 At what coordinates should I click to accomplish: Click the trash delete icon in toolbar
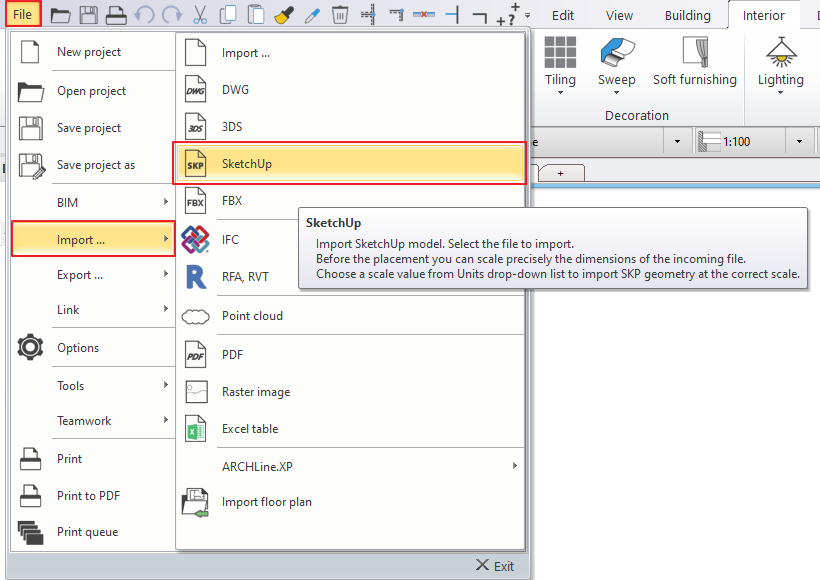pyautogui.click(x=340, y=15)
